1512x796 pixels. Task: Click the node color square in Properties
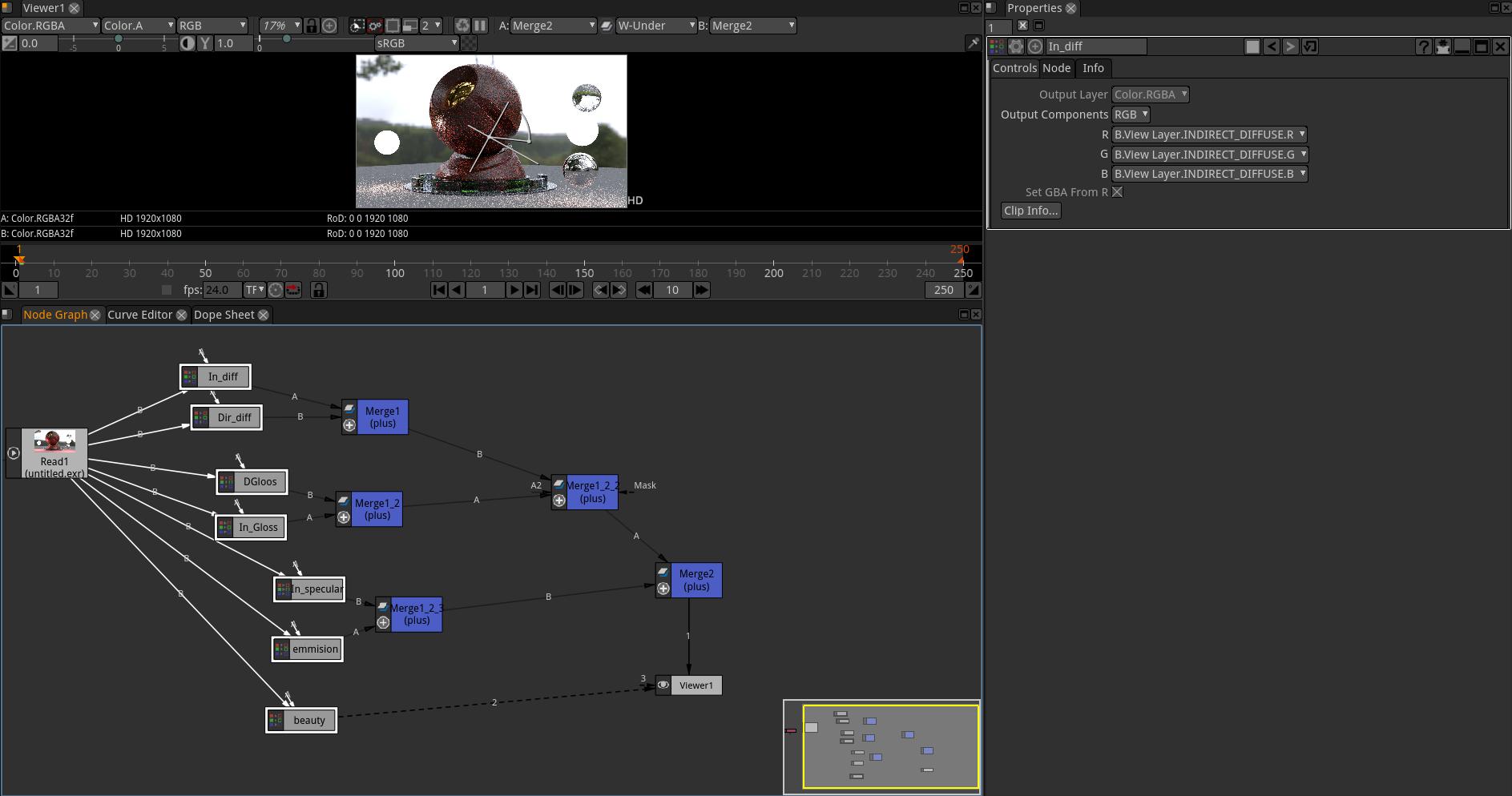pos(1252,46)
